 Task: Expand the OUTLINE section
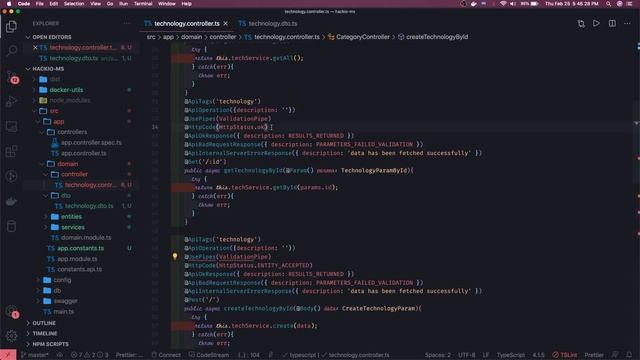pyautogui.click(x=44, y=323)
